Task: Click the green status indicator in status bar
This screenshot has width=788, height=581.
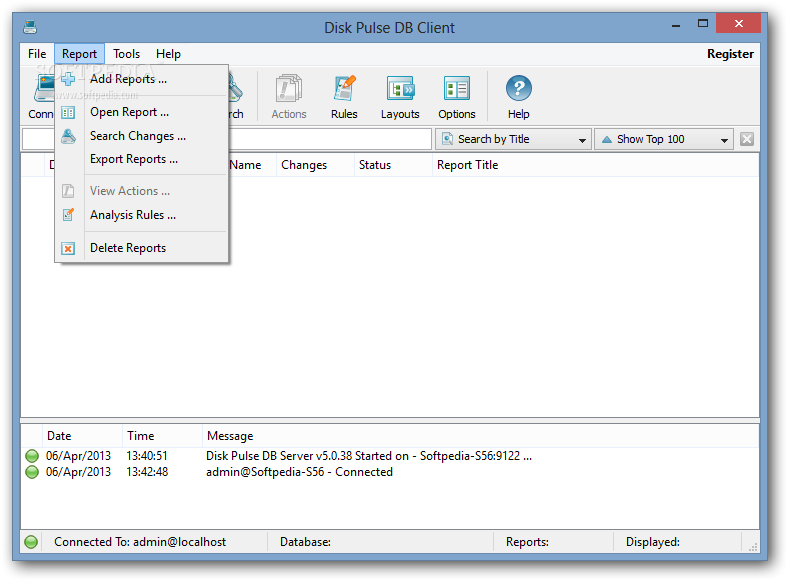Action: pos(31,542)
